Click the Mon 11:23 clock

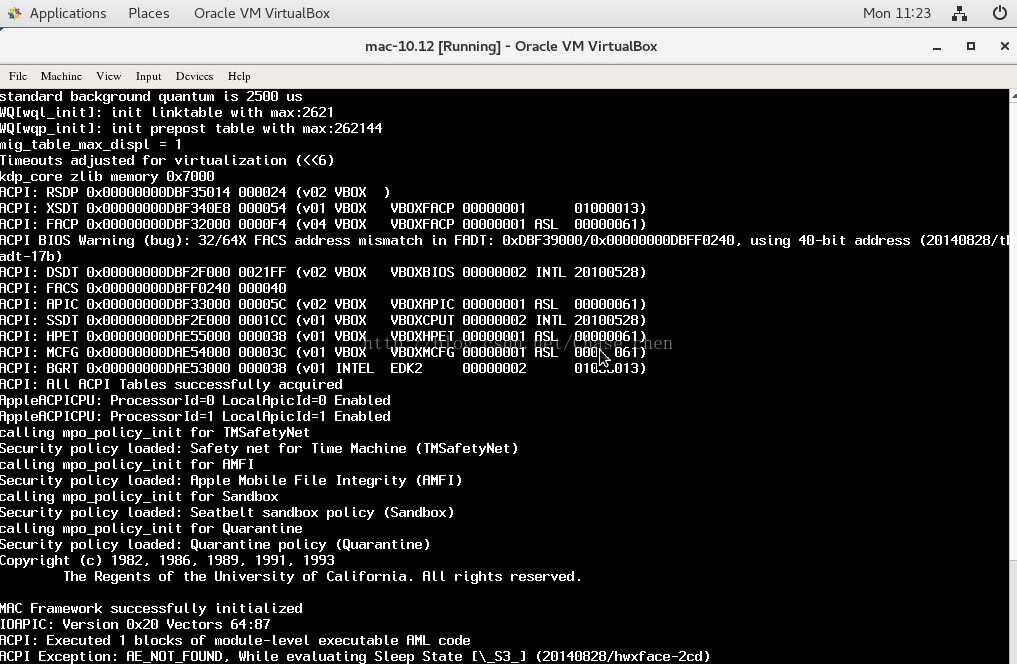click(896, 13)
